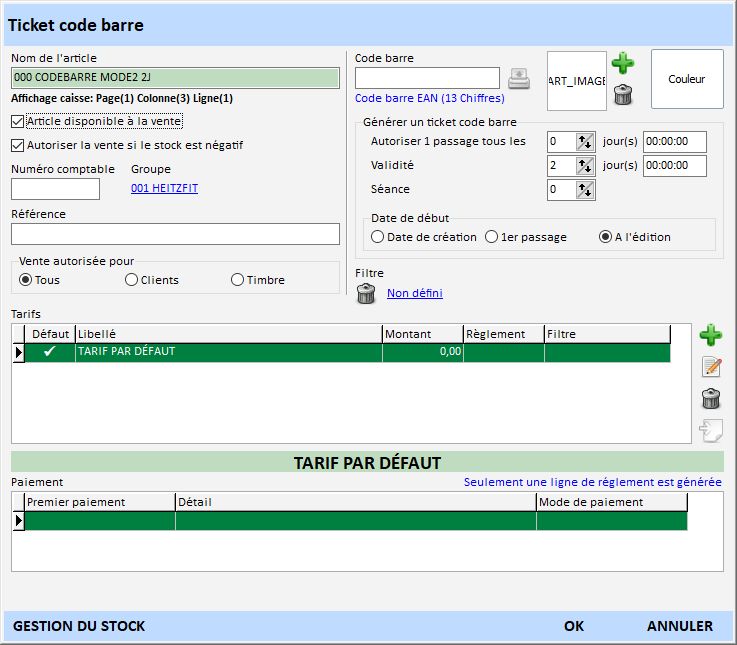Image resolution: width=737 pixels, height=645 pixels.
Task: Click the Montant column header
Action: [423, 334]
